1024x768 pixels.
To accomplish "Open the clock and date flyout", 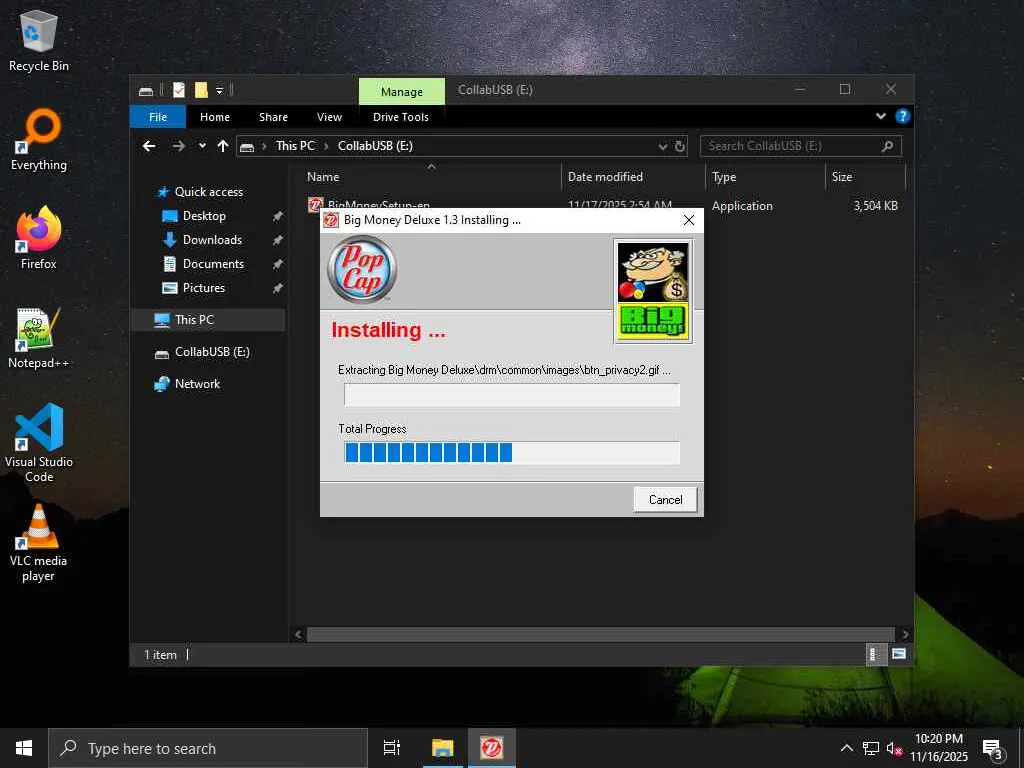I will tap(938, 748).
